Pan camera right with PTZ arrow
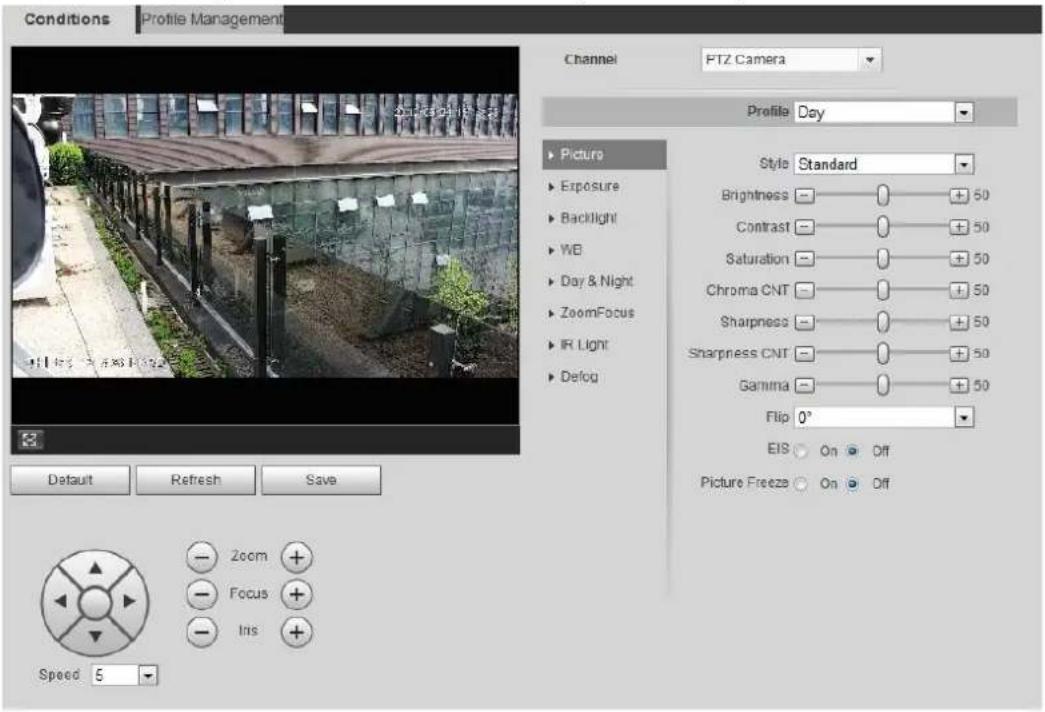This screenshot has width=1045, height=712. pyautogui.click(x=130, y=601)
